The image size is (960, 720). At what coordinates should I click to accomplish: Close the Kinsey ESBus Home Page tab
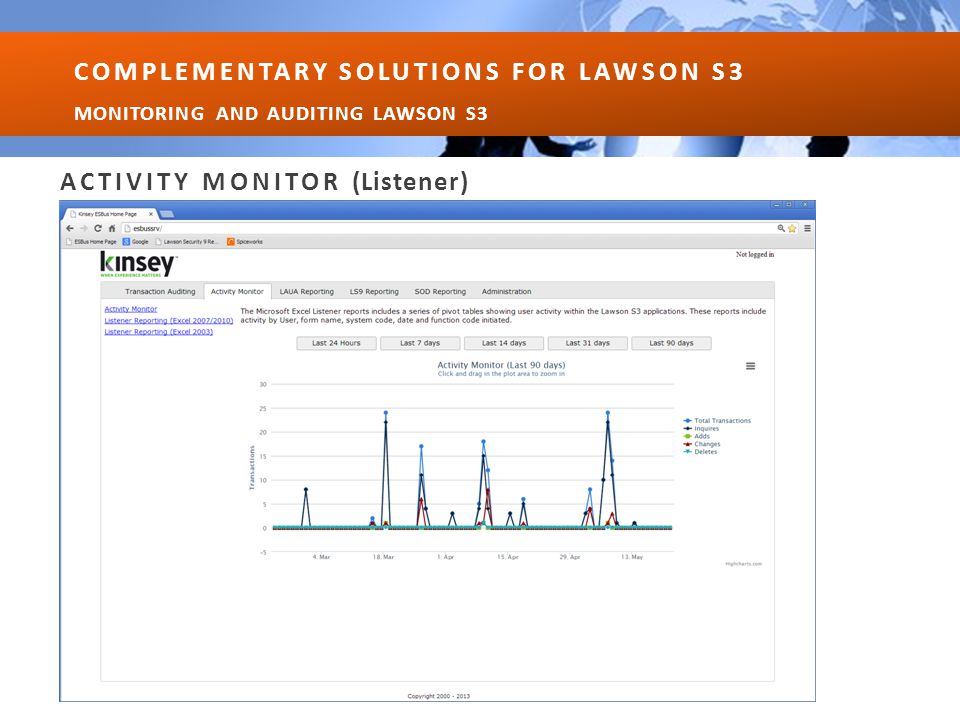(x=151, y=214)
